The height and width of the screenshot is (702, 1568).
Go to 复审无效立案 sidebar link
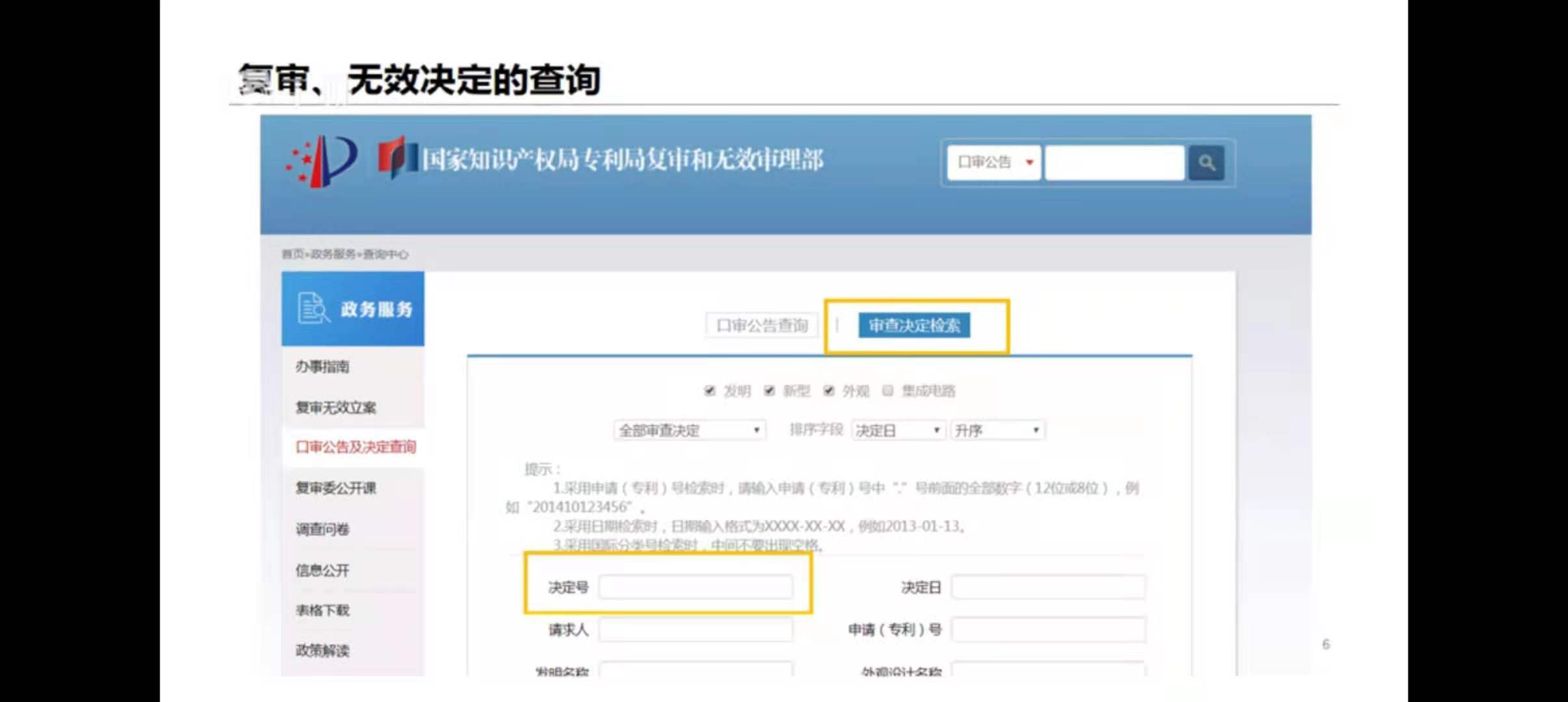[335, 408]
